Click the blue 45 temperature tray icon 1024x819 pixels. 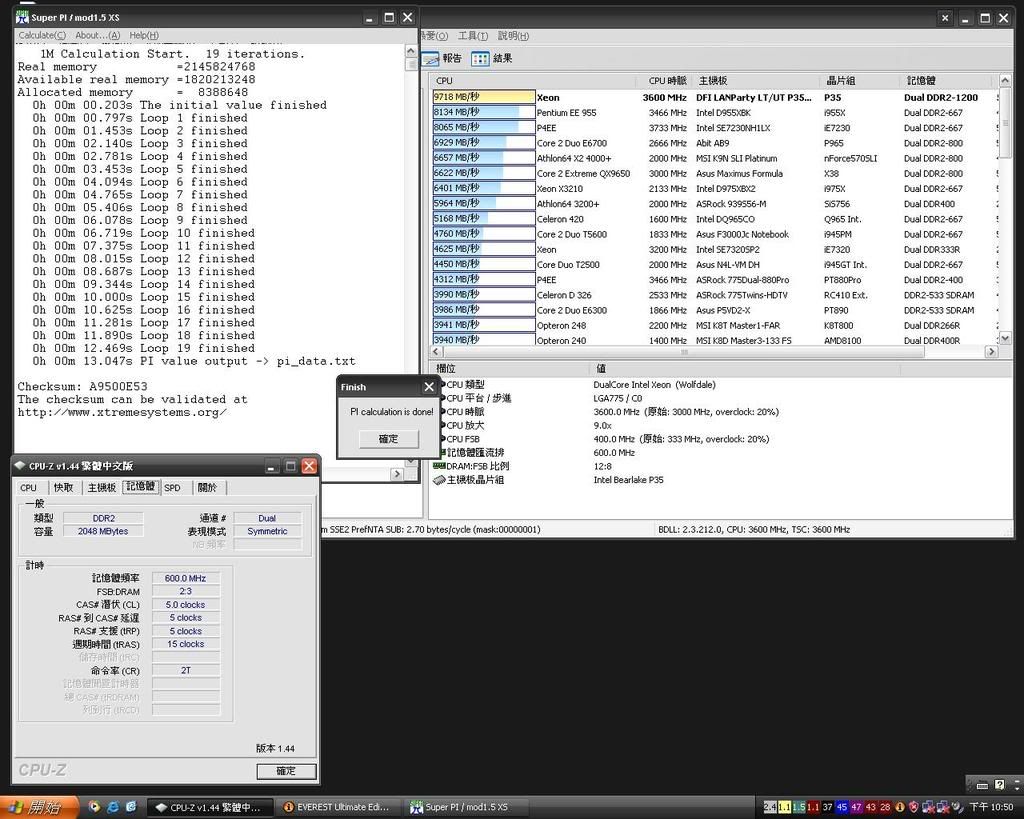point(842,807)
